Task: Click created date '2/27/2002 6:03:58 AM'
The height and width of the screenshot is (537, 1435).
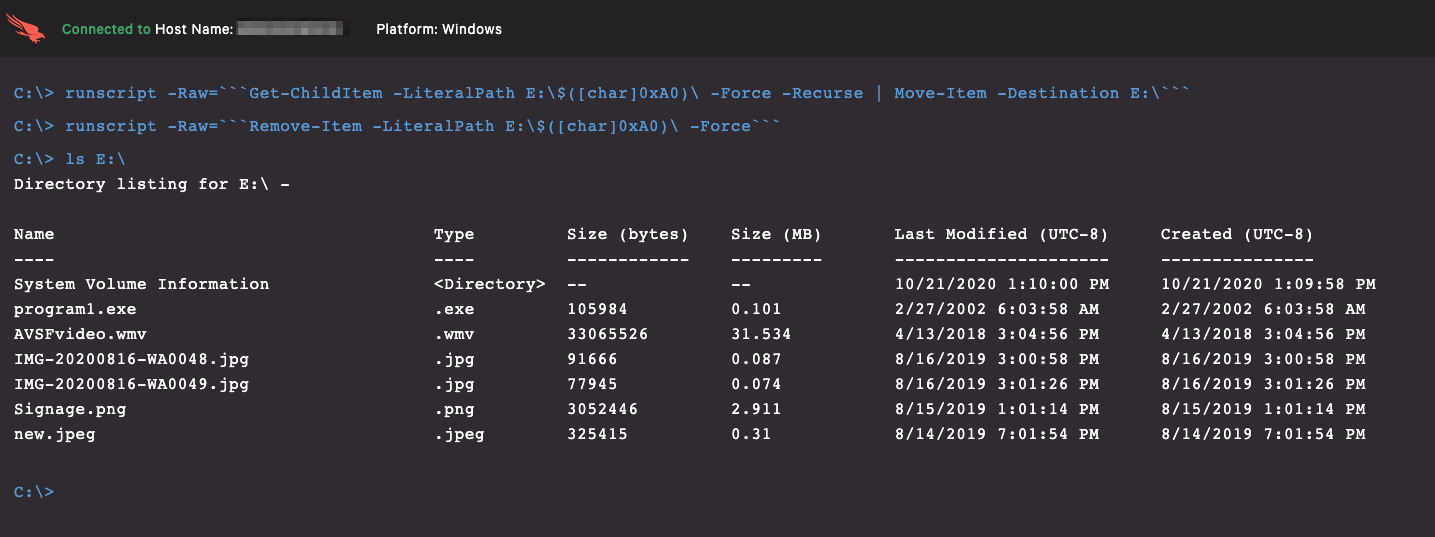Action: point(1263,309)
